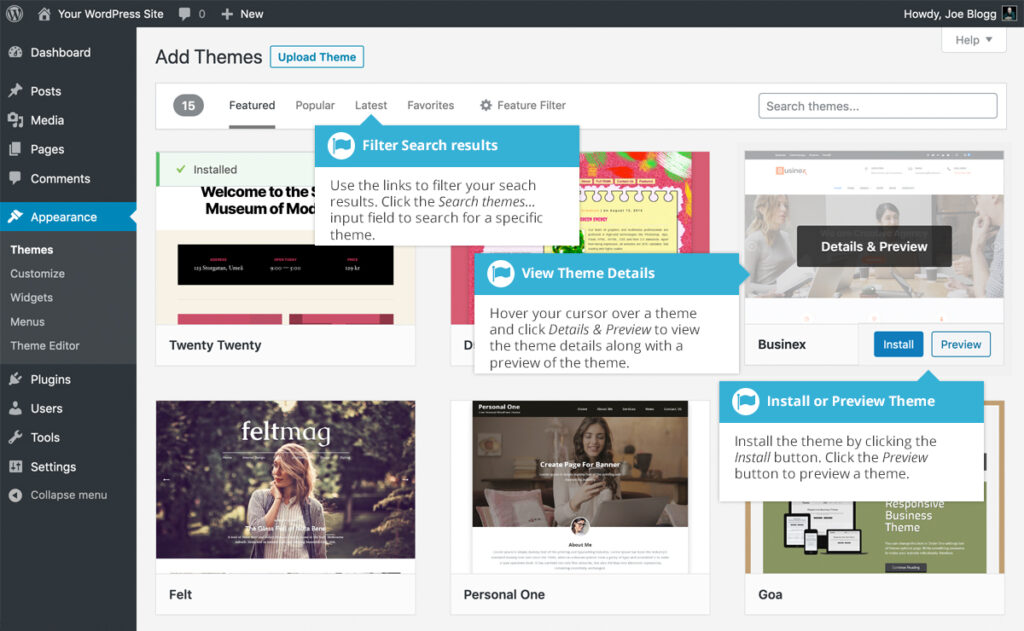Click the Installed status label
This screenshot has width=1024, height=631.
(x=215, y=169)
